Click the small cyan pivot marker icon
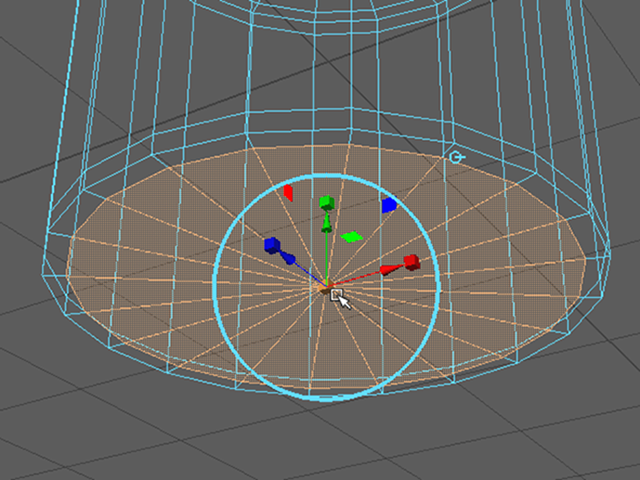 456,157
